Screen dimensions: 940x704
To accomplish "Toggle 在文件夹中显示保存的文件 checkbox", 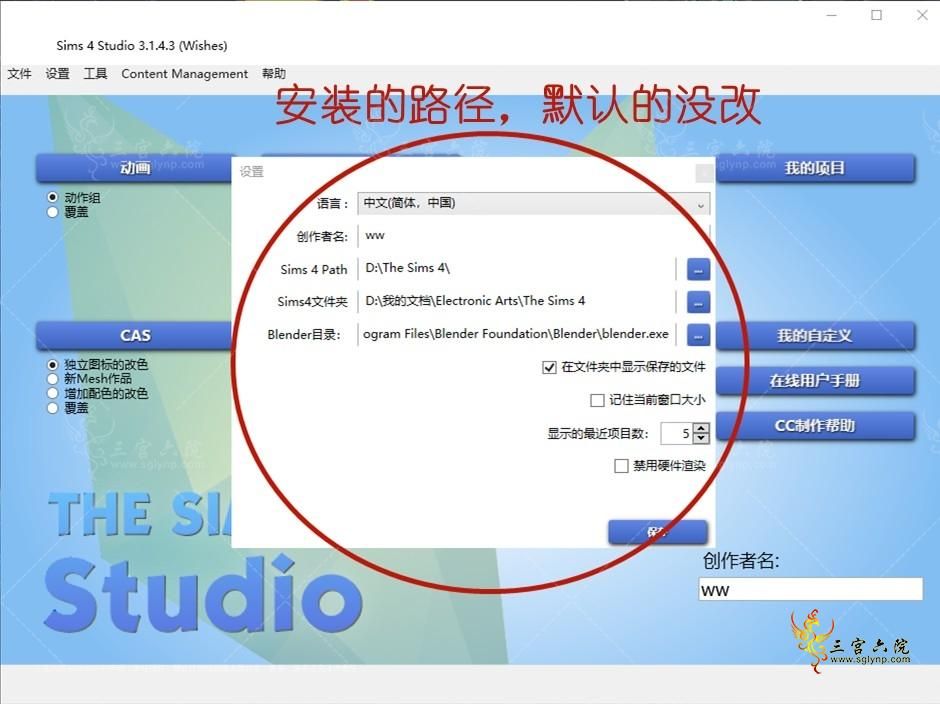I will point(549,367).
